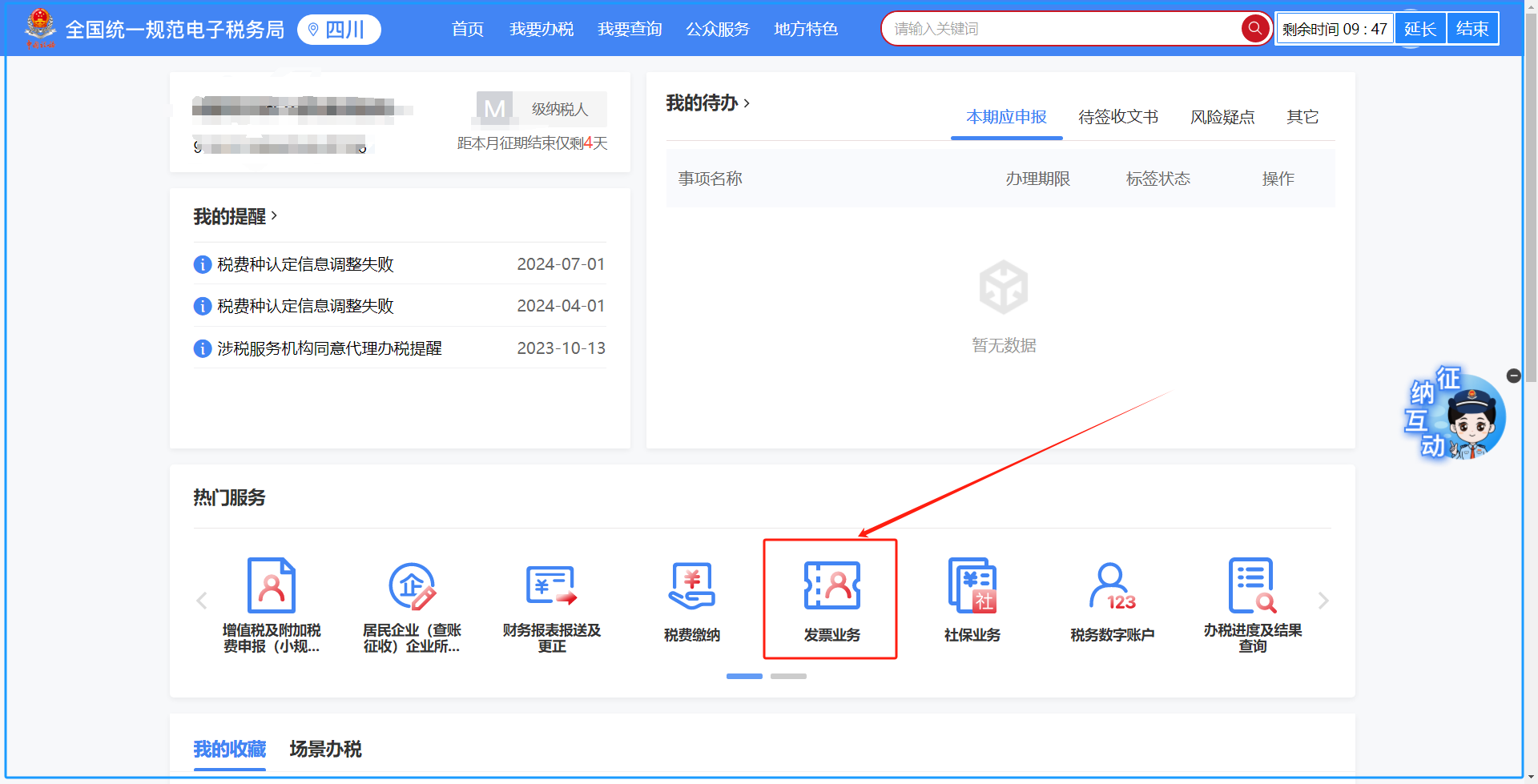The height and width of the screenshot is (784, 1538).
Task: Open 办税进度及结果查询 icon
Action: [x=1252, y=603]
